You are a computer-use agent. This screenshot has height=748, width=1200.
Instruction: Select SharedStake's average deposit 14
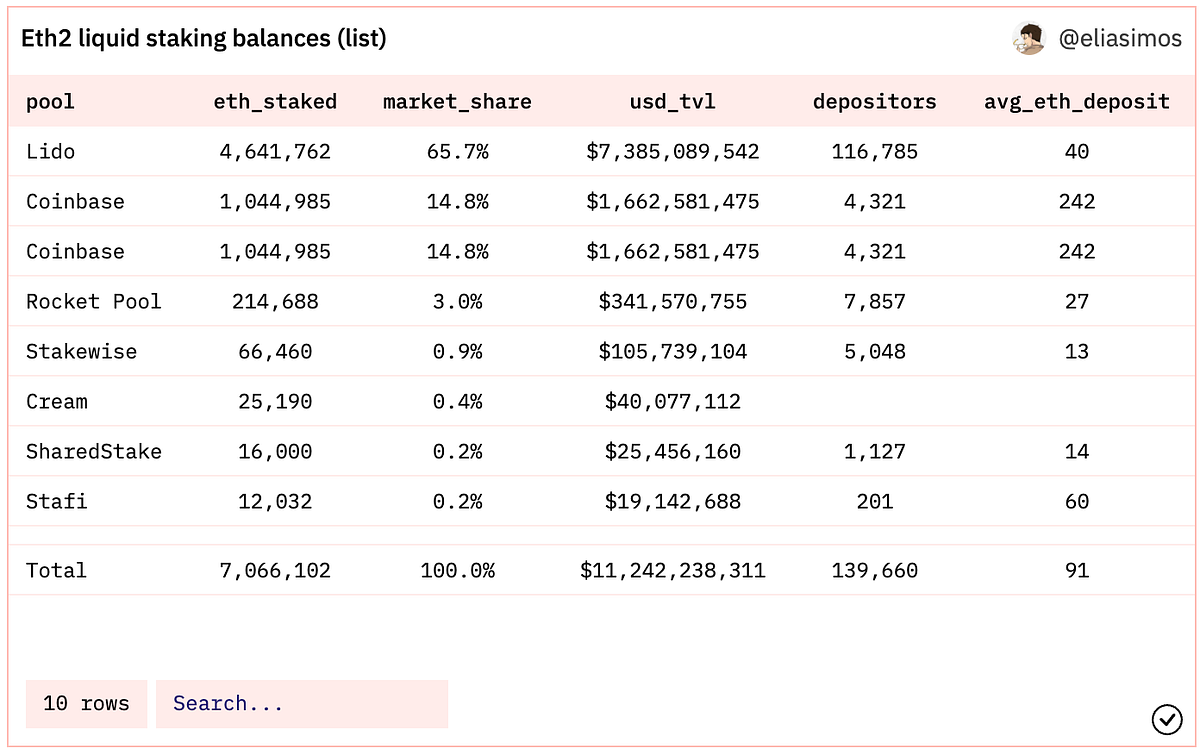click(1077, 452)
